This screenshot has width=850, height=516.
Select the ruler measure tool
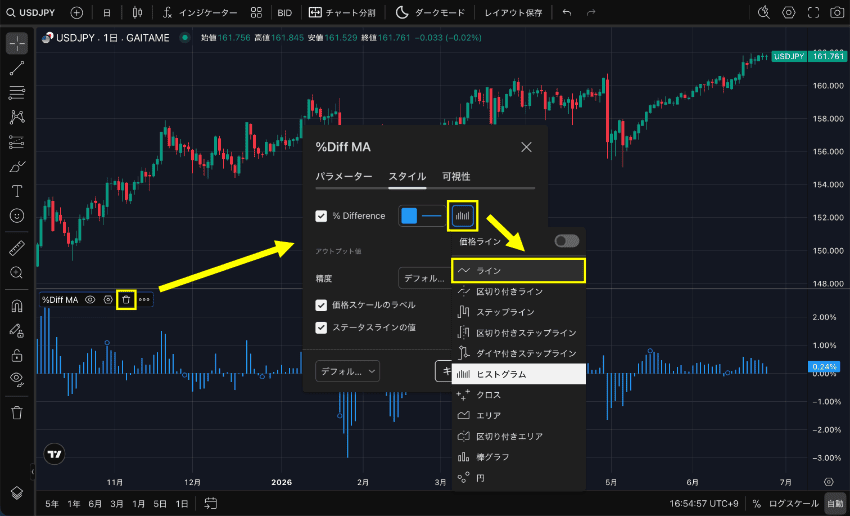click(17, 248)
